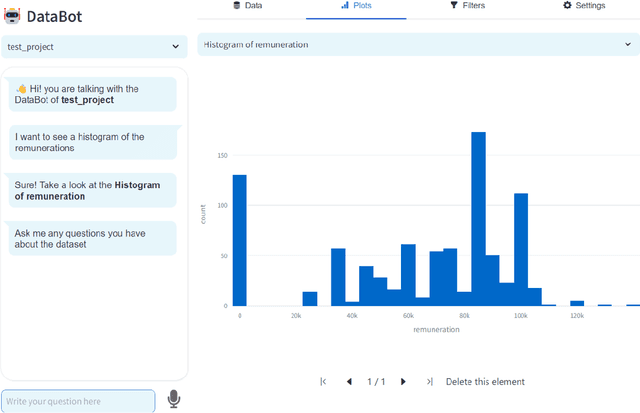Click Delete this element
The width and height of the screenshot is (640, 413).
(x=485, y=382)
